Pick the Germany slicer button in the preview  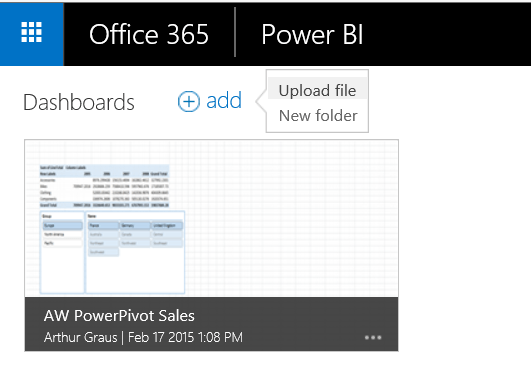(x=135, y=225)
